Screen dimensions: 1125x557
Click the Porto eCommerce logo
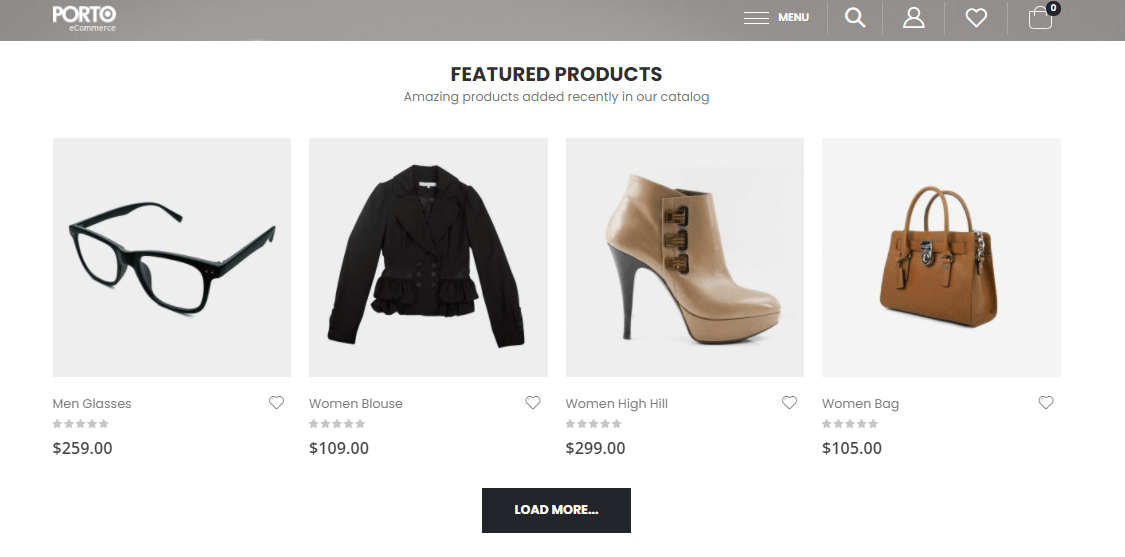point(84,17)
